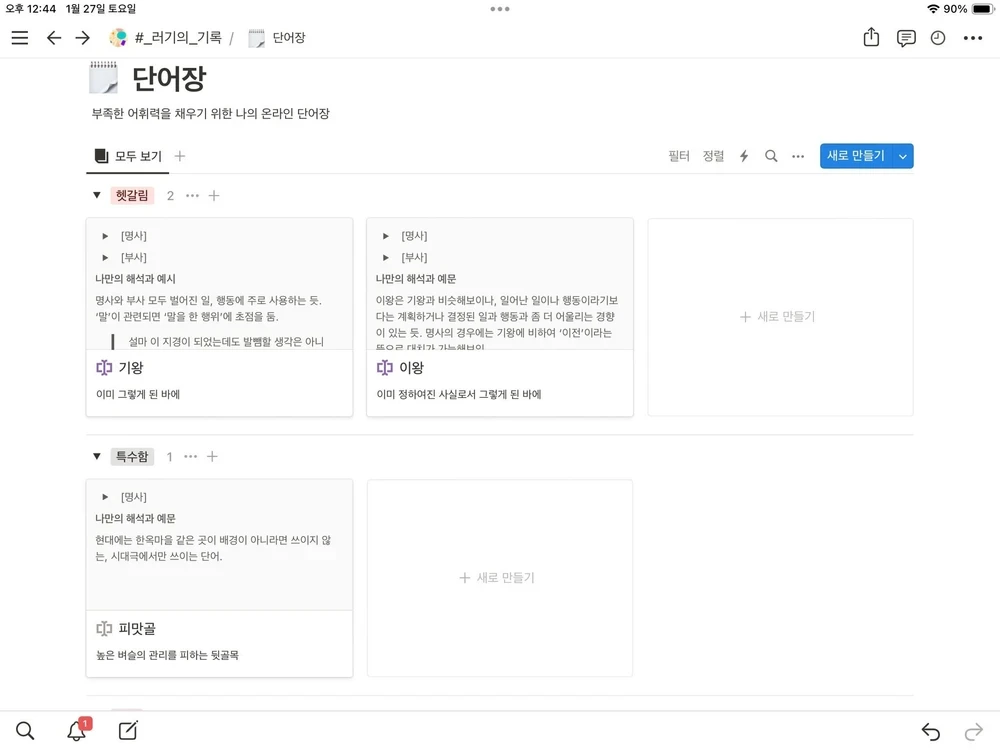Open 특수함 group options ellipsis
Image resolution: width=1000 pixels, height=750 pixels.
pos(190,457)
